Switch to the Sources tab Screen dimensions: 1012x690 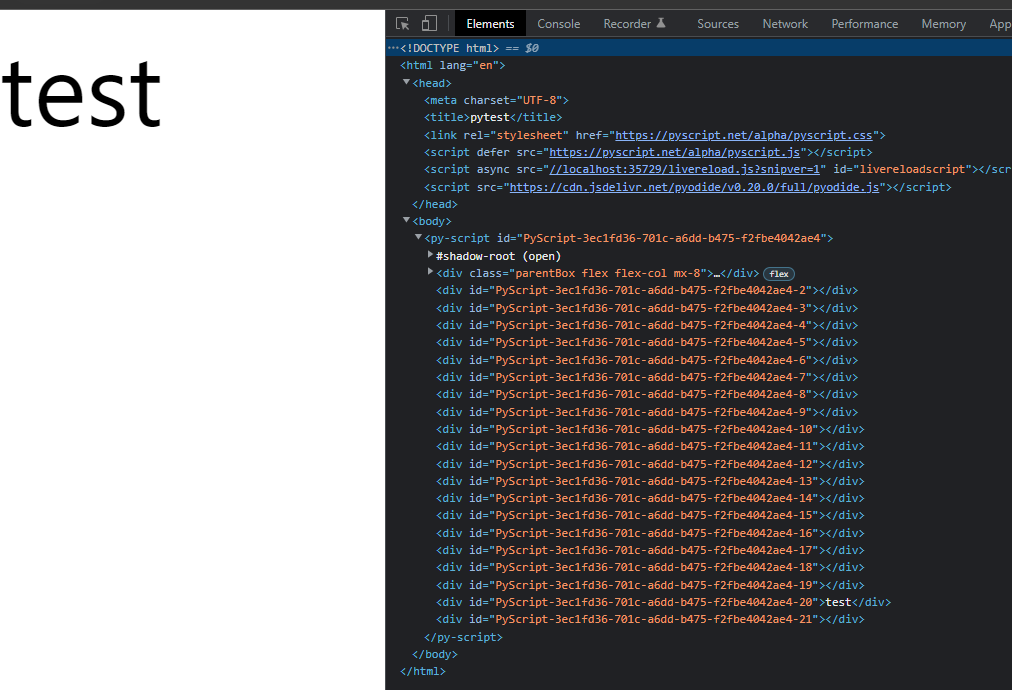click(718, 24)
